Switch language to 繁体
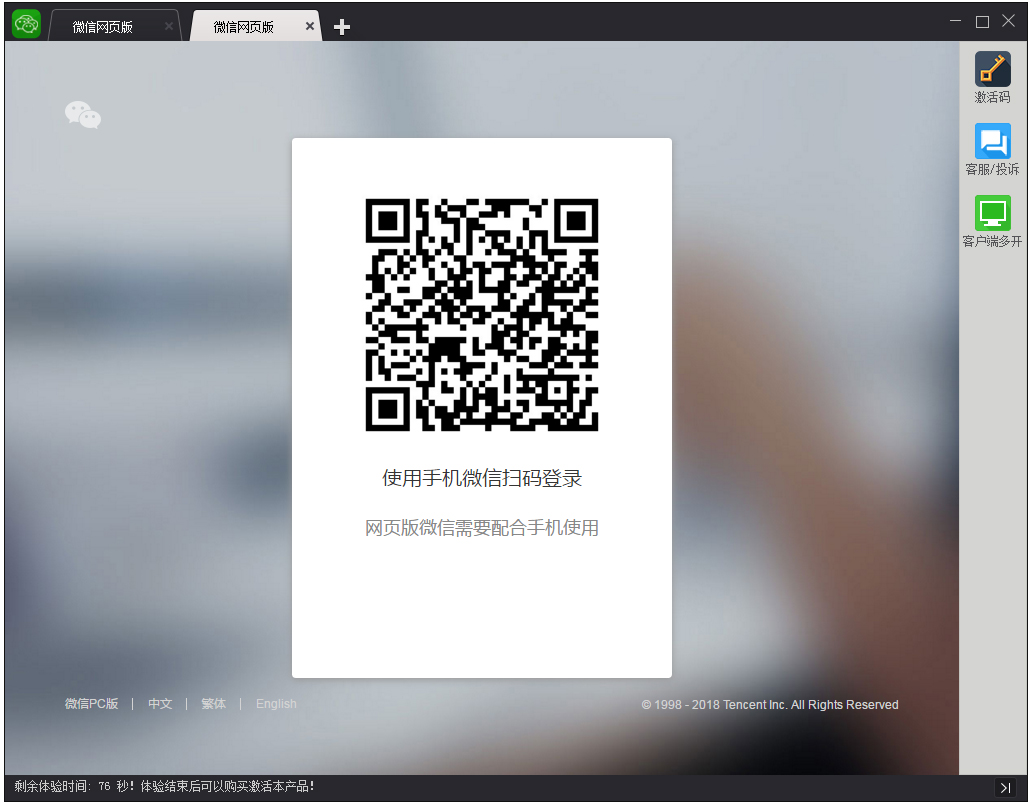 (x=213, y=704)
